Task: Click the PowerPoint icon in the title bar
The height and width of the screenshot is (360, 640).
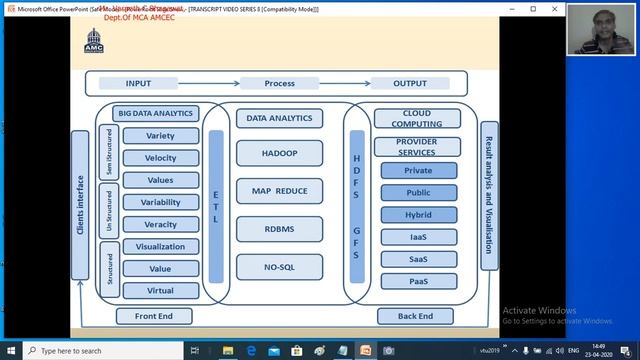Action: tap(11, 9)
